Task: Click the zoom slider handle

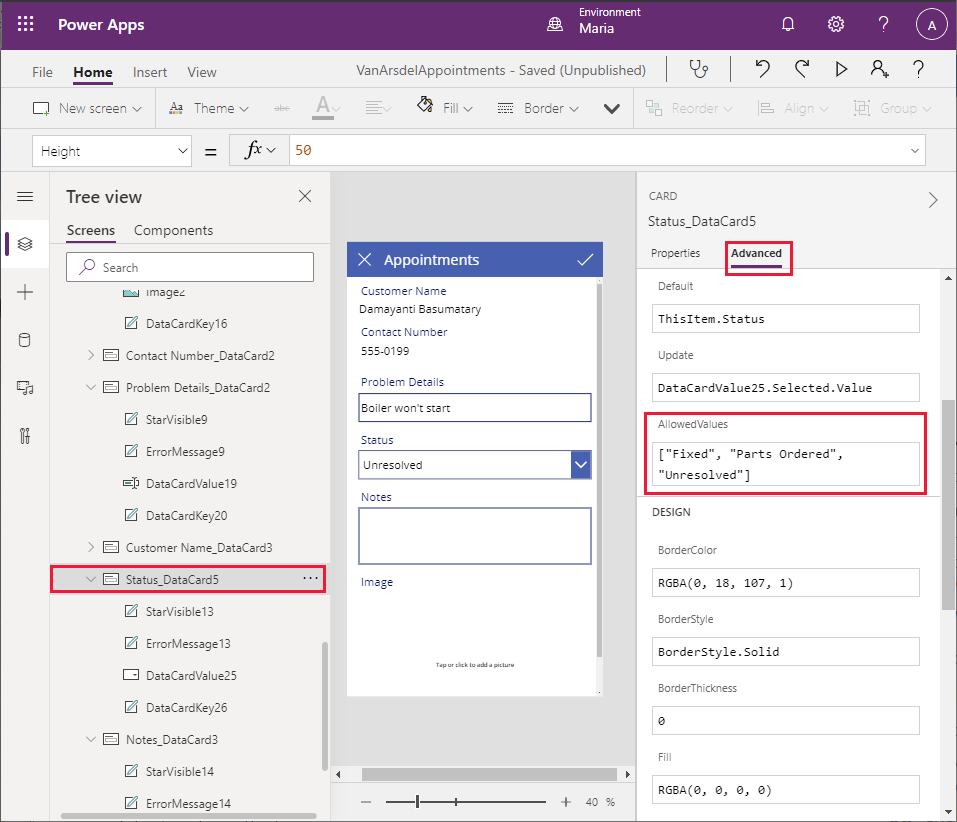Action: (x=417, y=802)
